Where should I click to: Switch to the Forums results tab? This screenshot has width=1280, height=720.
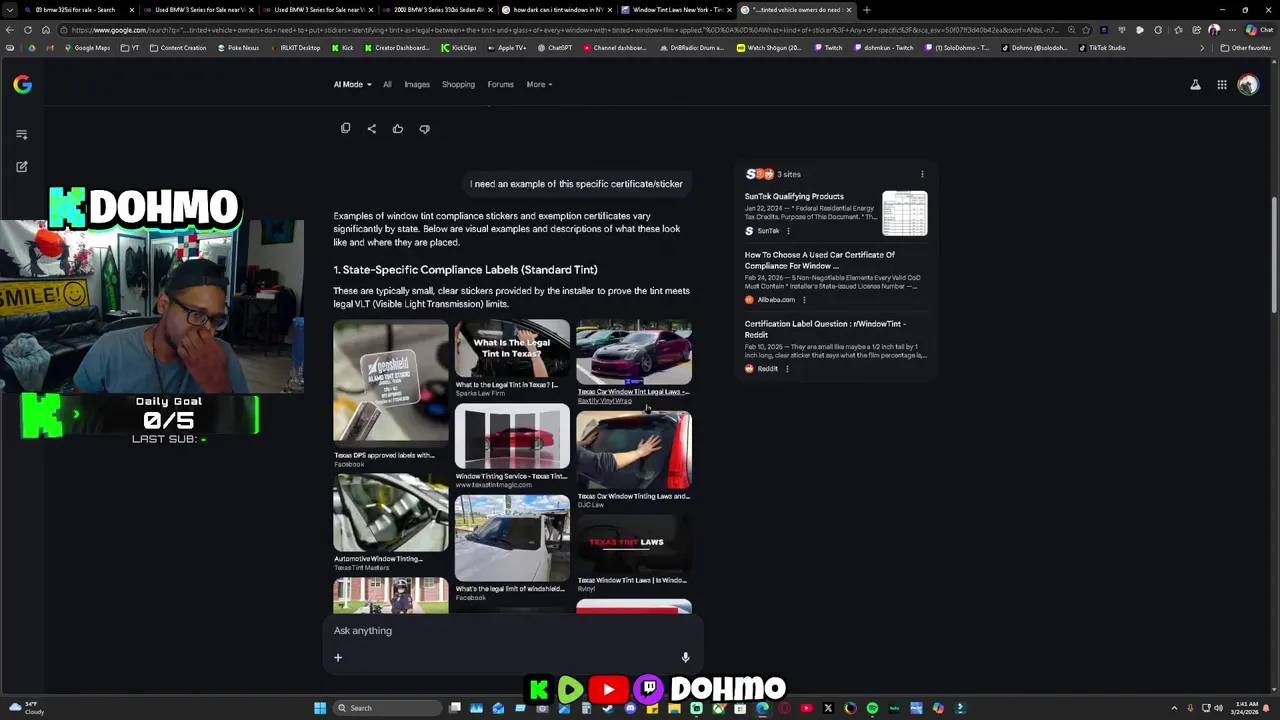click(500, 85)
